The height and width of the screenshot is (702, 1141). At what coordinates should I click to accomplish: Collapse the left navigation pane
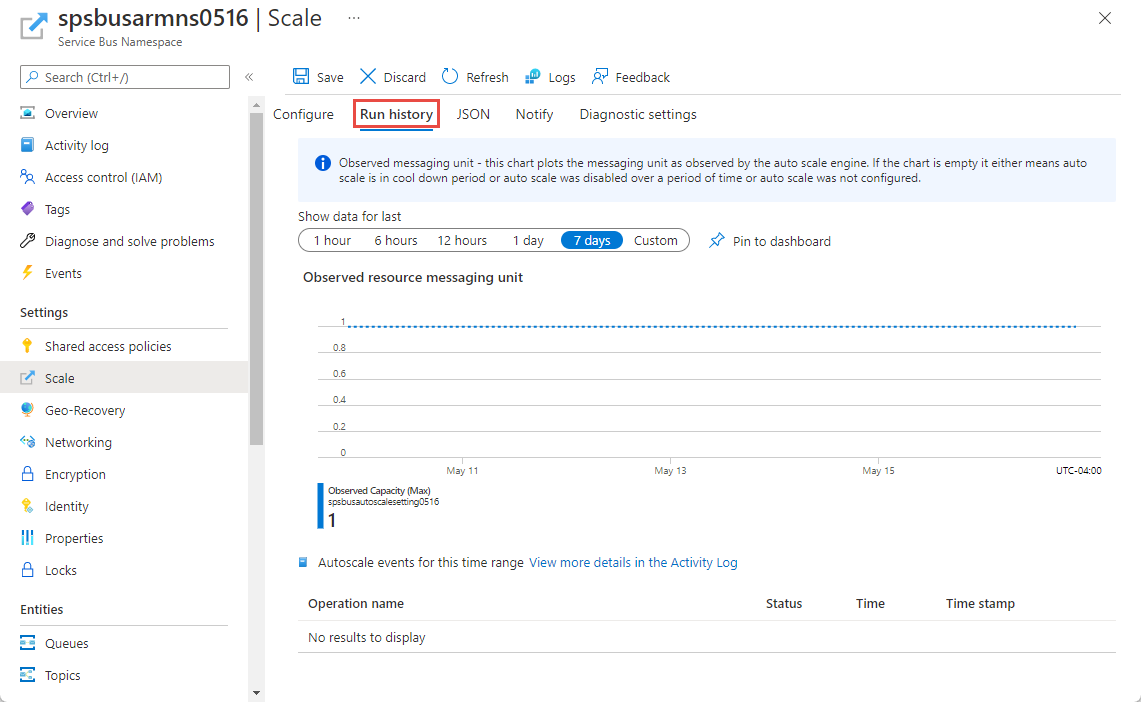coord(249,76)
